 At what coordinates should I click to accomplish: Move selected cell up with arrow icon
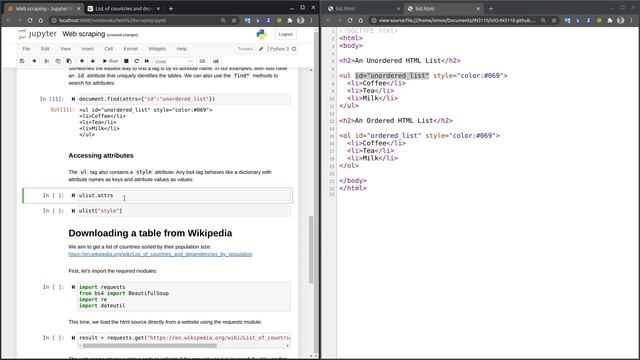pos(82,61)
